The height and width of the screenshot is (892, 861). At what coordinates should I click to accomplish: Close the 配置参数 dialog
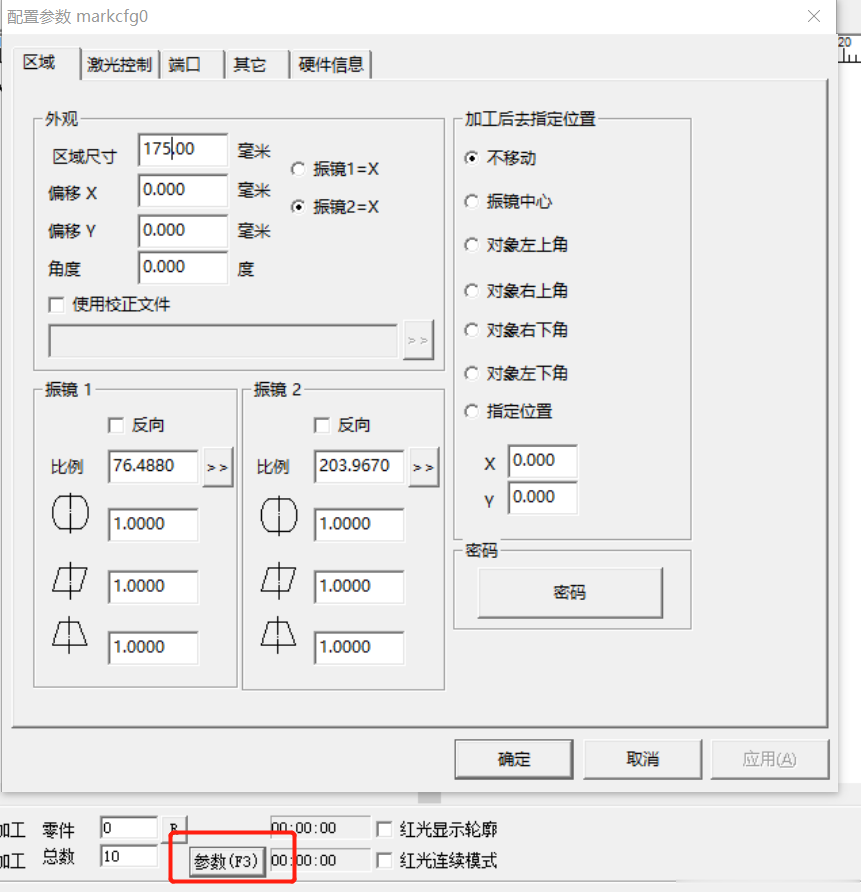(x=814, y=16)
